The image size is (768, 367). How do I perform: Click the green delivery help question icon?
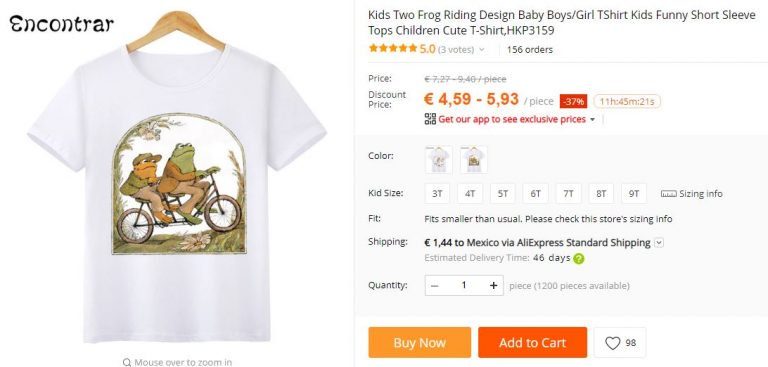578,259
